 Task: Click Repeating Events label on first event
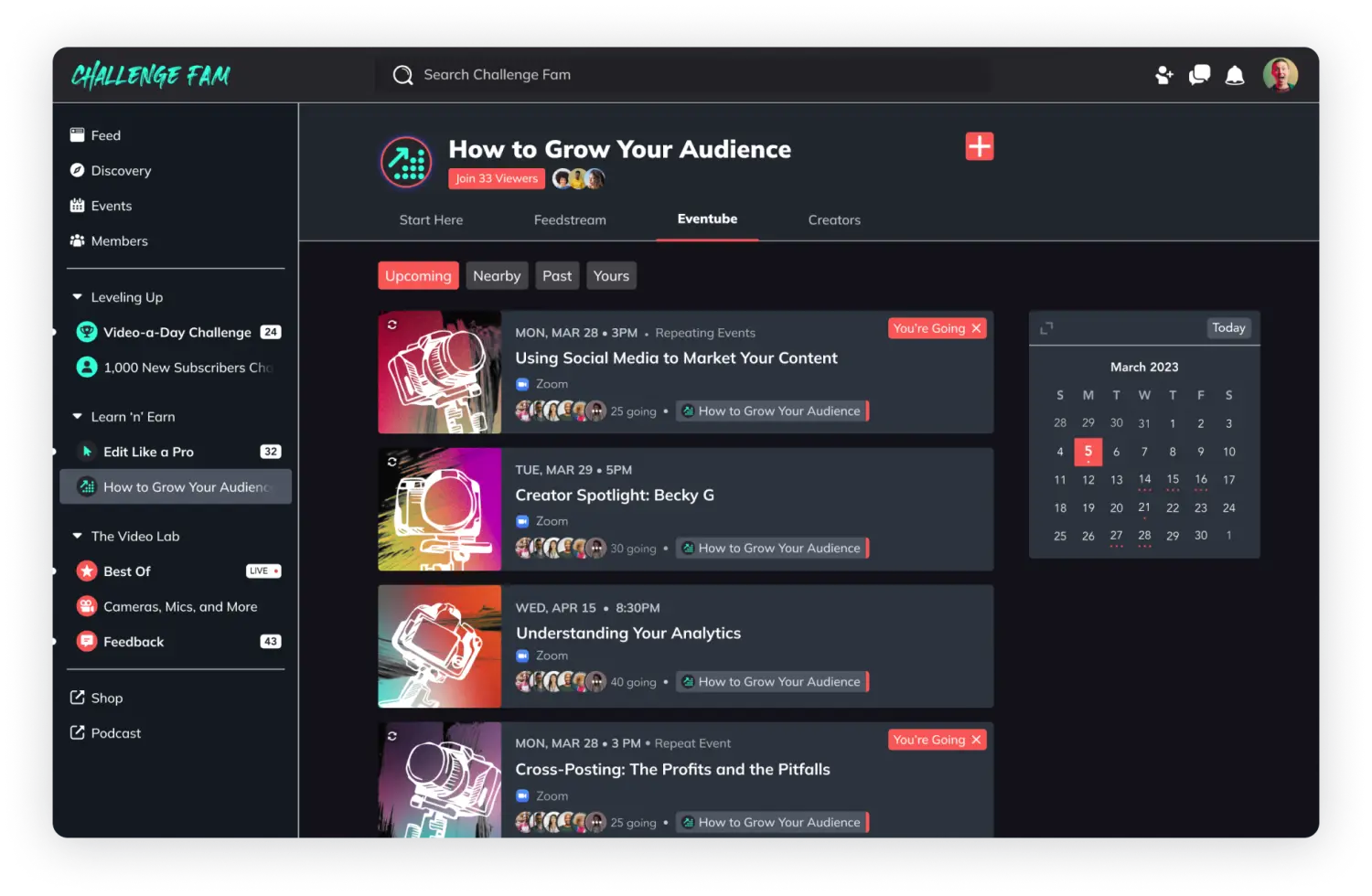[705, 334]
